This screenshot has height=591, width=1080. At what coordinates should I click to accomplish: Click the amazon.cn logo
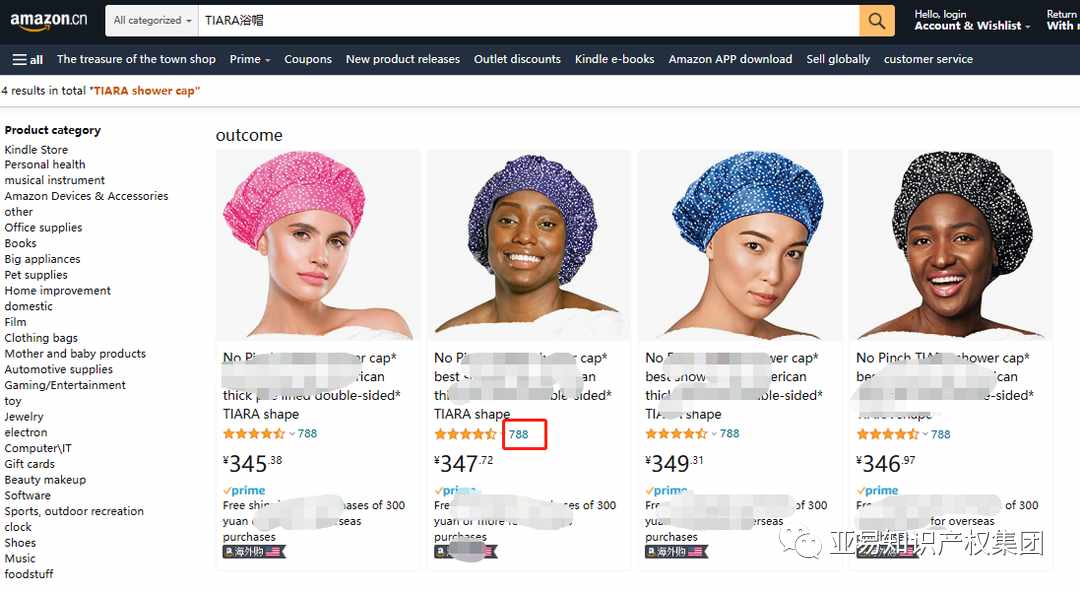(x=48, y=21)
